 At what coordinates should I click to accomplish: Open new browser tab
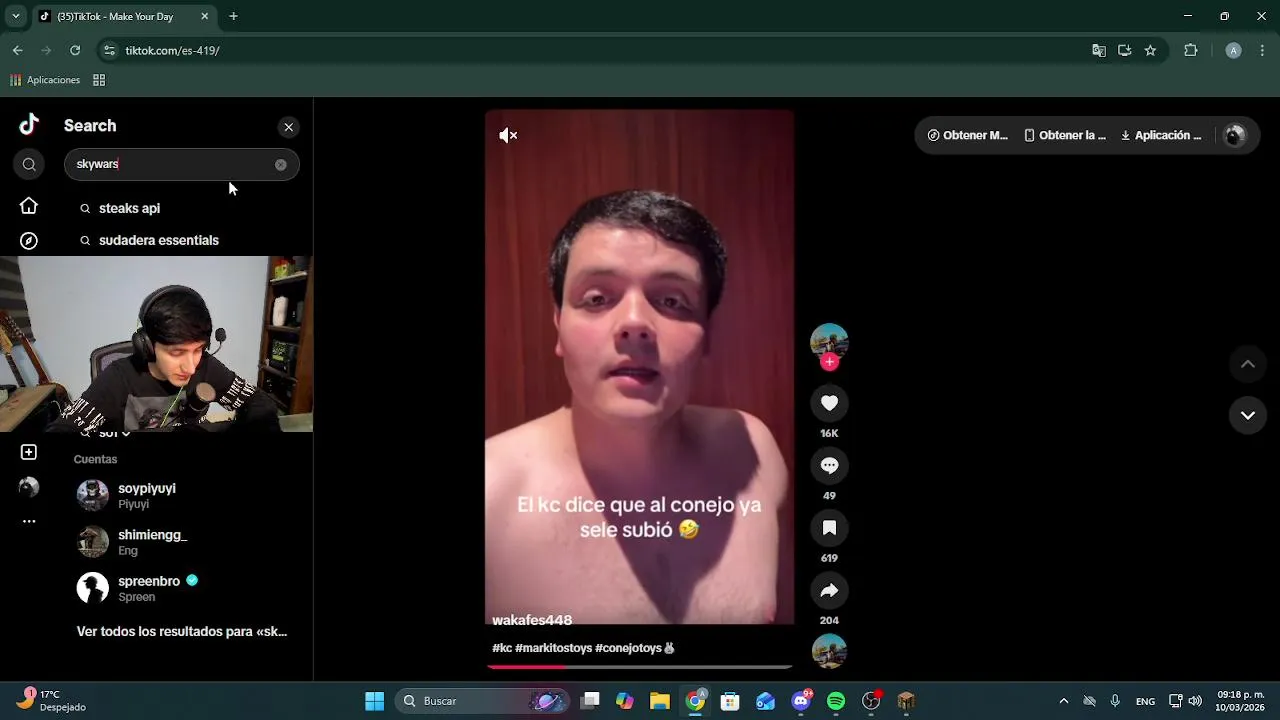point(233,16)
